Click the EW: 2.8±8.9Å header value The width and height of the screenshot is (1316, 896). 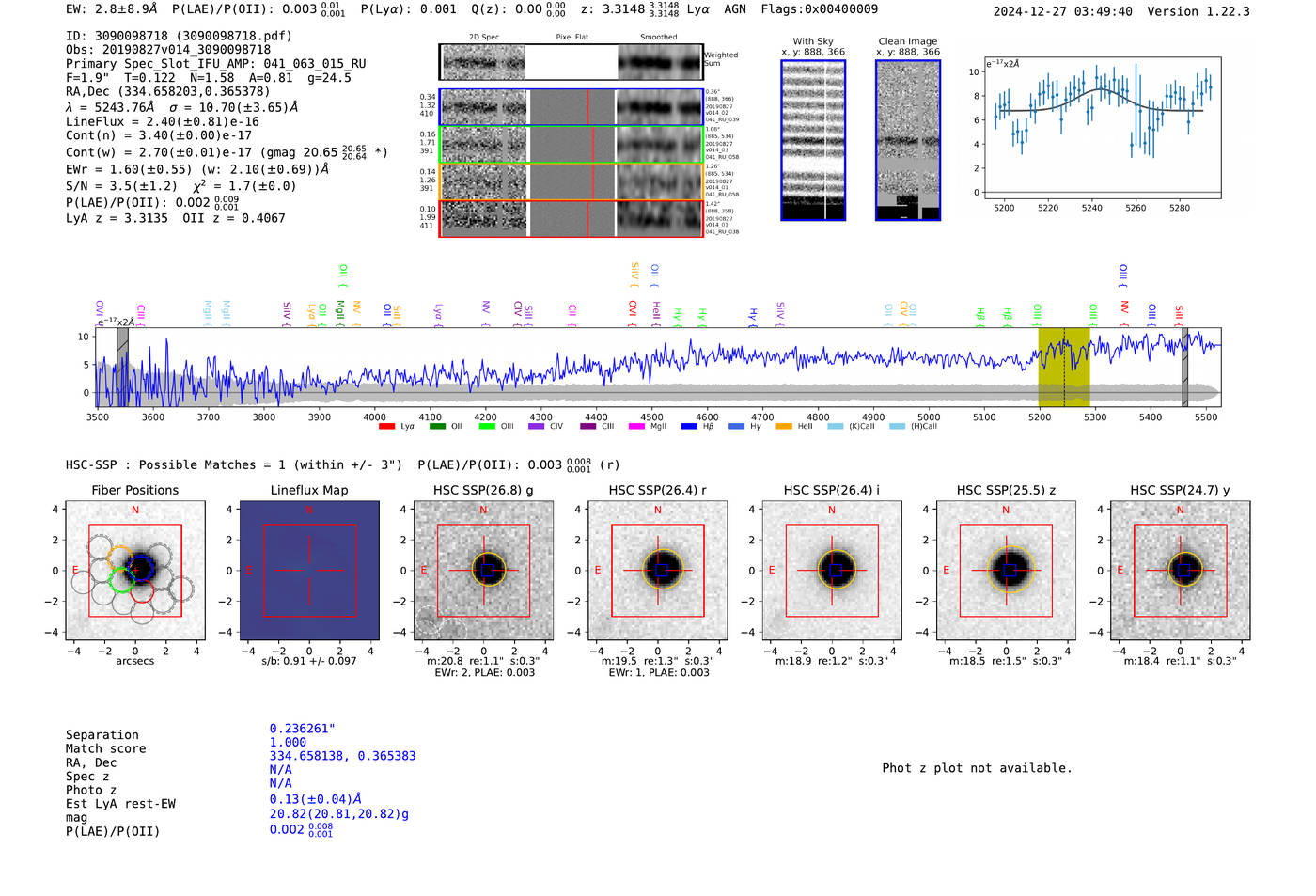coord(111,9)
